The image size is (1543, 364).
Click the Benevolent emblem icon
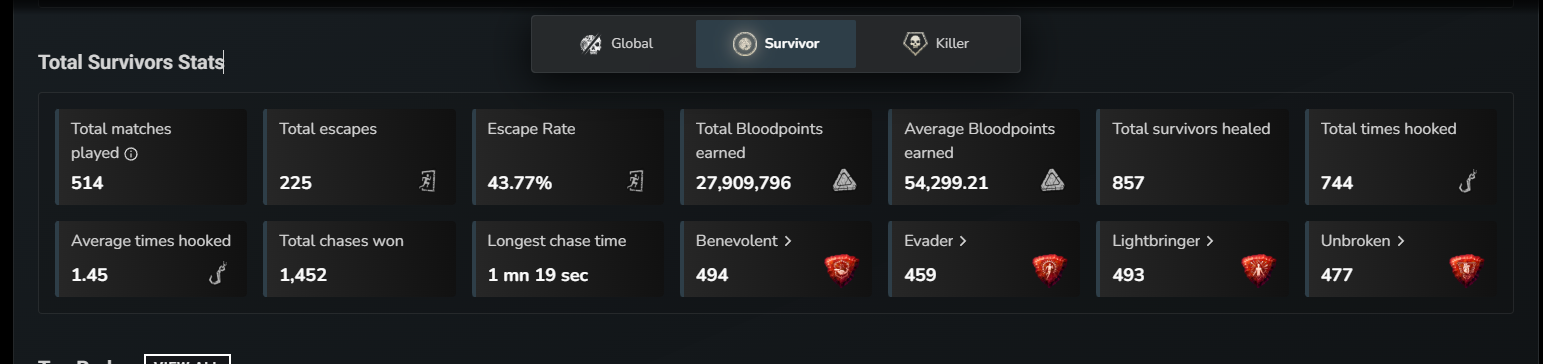pyautogui.click(x=841, y=269)
